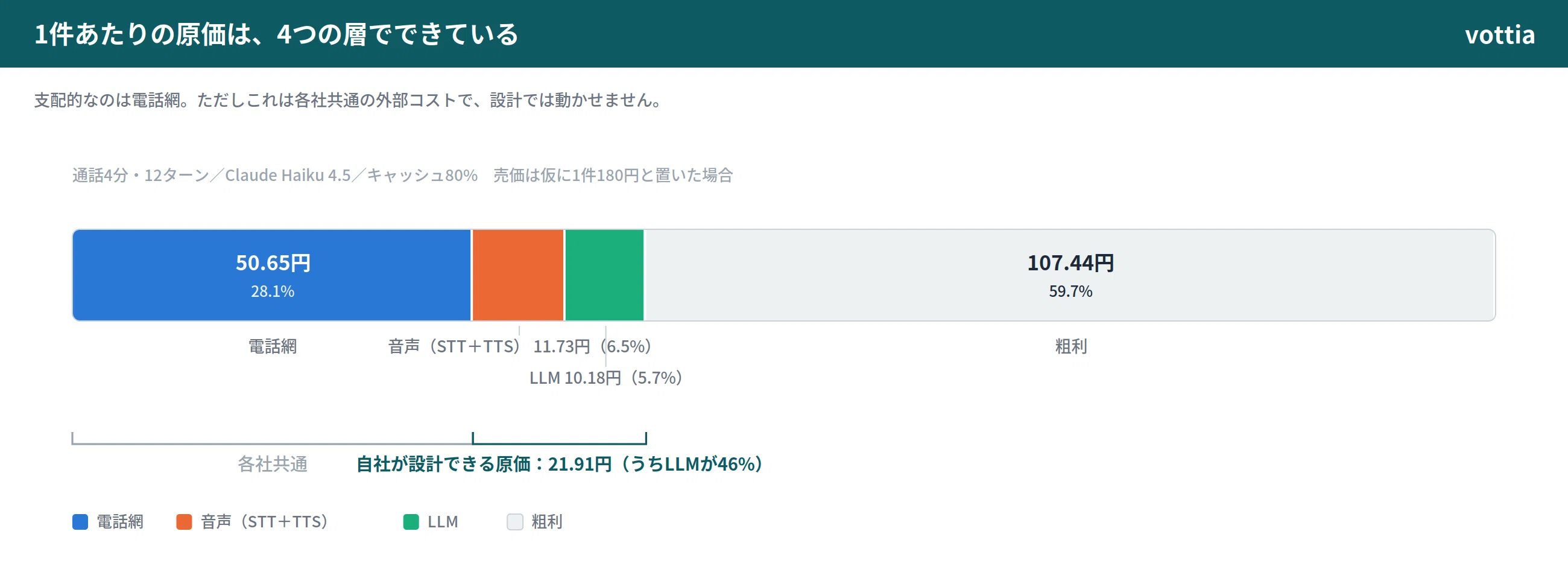
Task: Click the assumptions caption with Claude Haiku 4.5
Action: coord(402,176)
